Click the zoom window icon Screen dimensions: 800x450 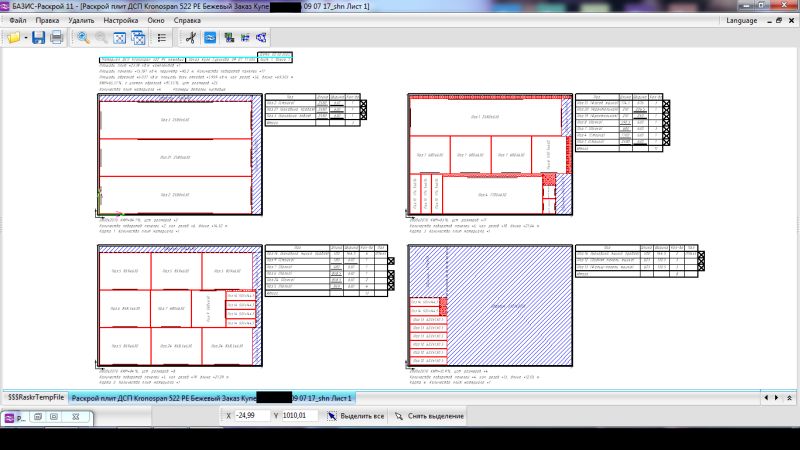point(137,38)
